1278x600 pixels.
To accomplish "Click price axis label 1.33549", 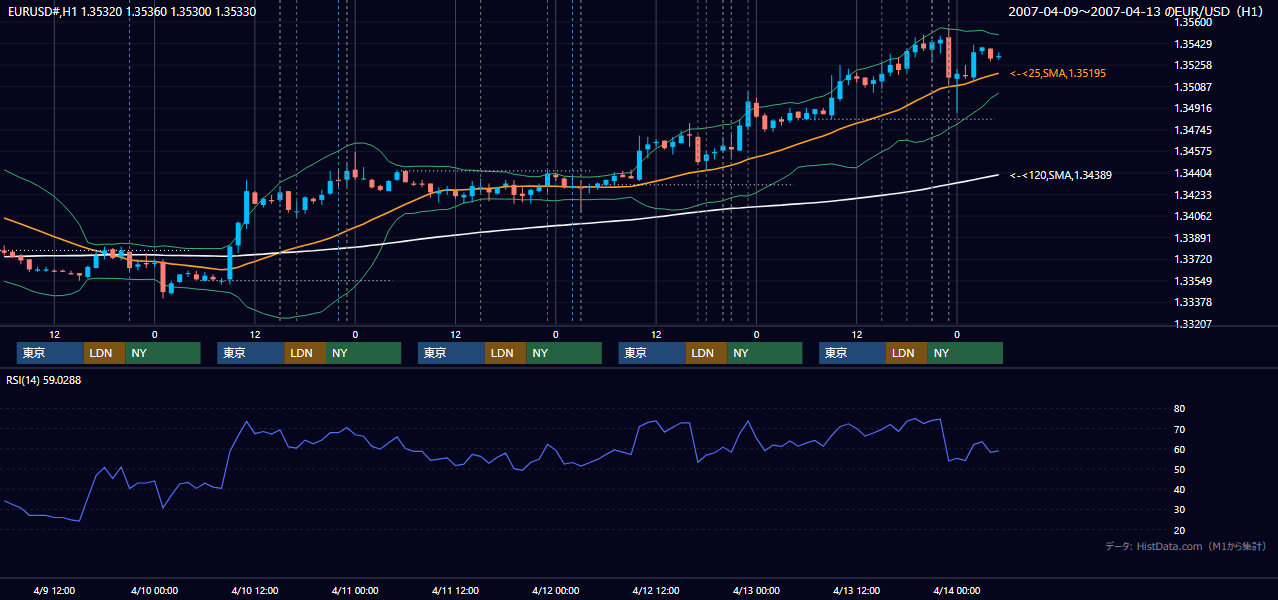I will coord(1193,281).
